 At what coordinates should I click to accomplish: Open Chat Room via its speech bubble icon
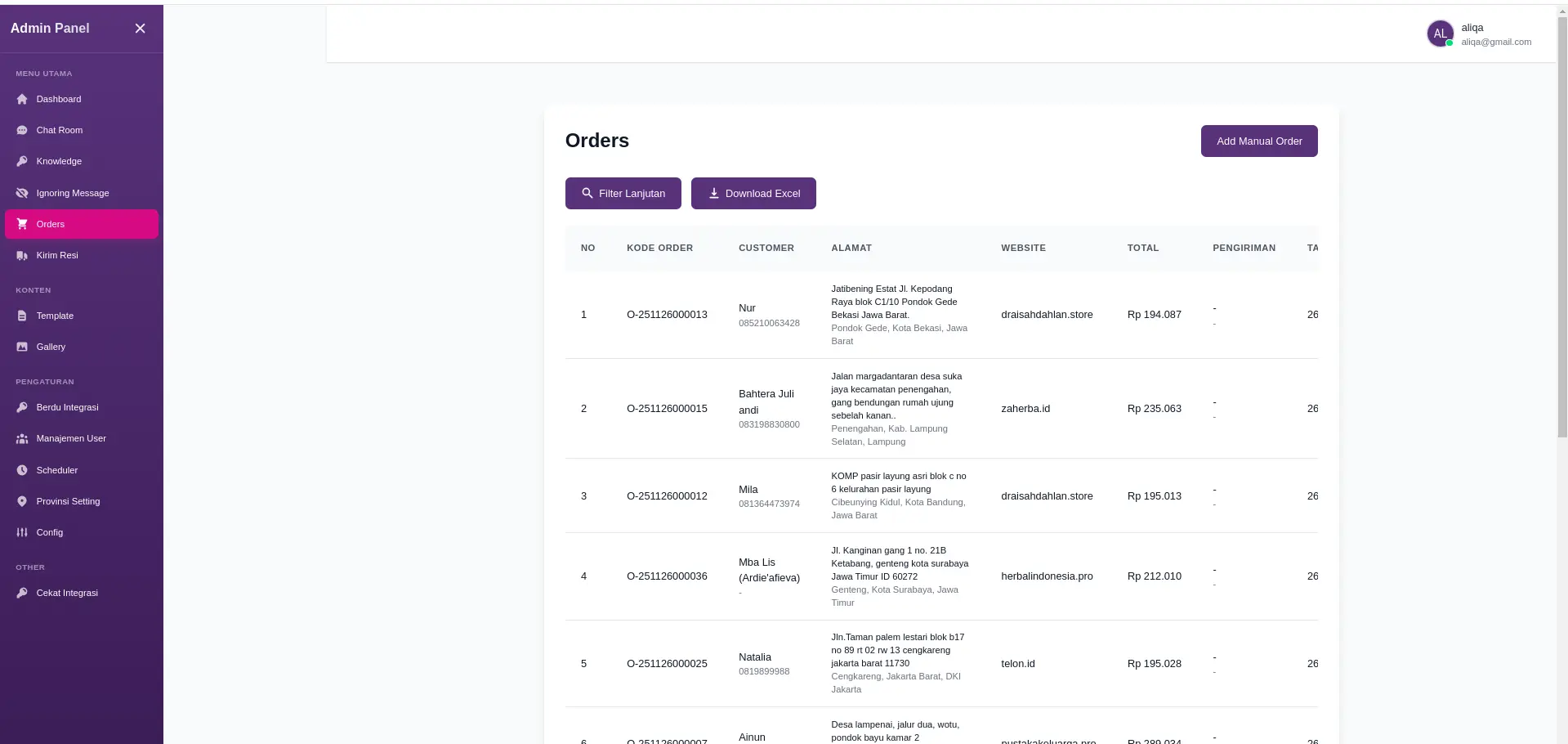(21, 130)
